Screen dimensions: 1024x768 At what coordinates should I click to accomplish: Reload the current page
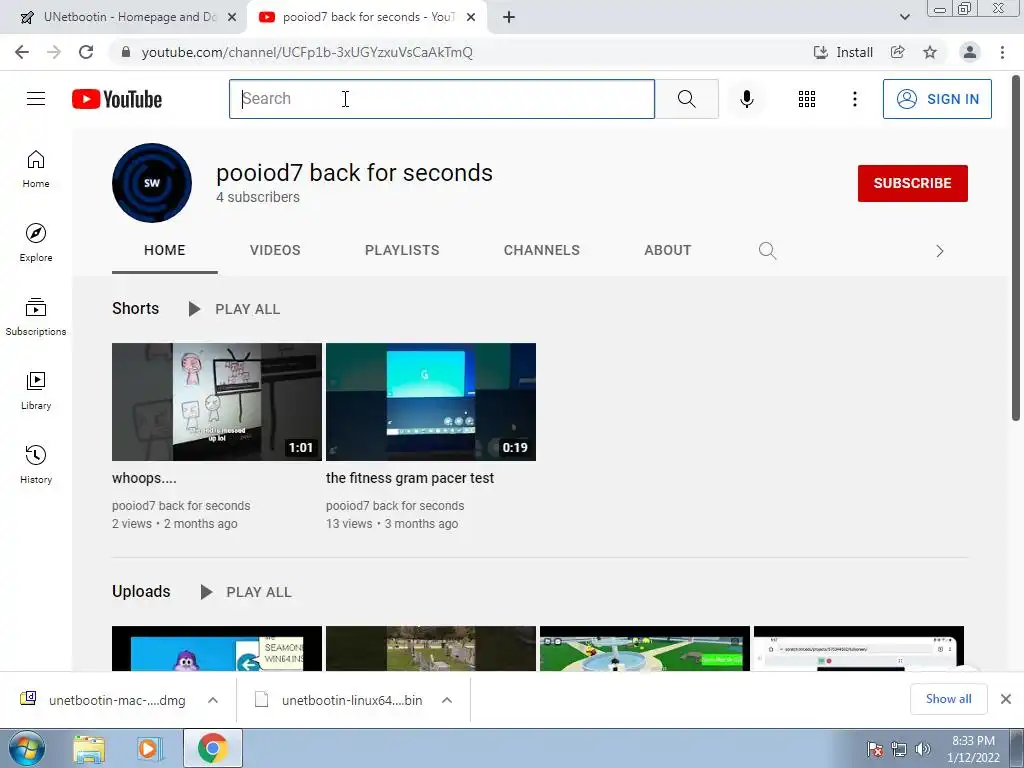86,52
